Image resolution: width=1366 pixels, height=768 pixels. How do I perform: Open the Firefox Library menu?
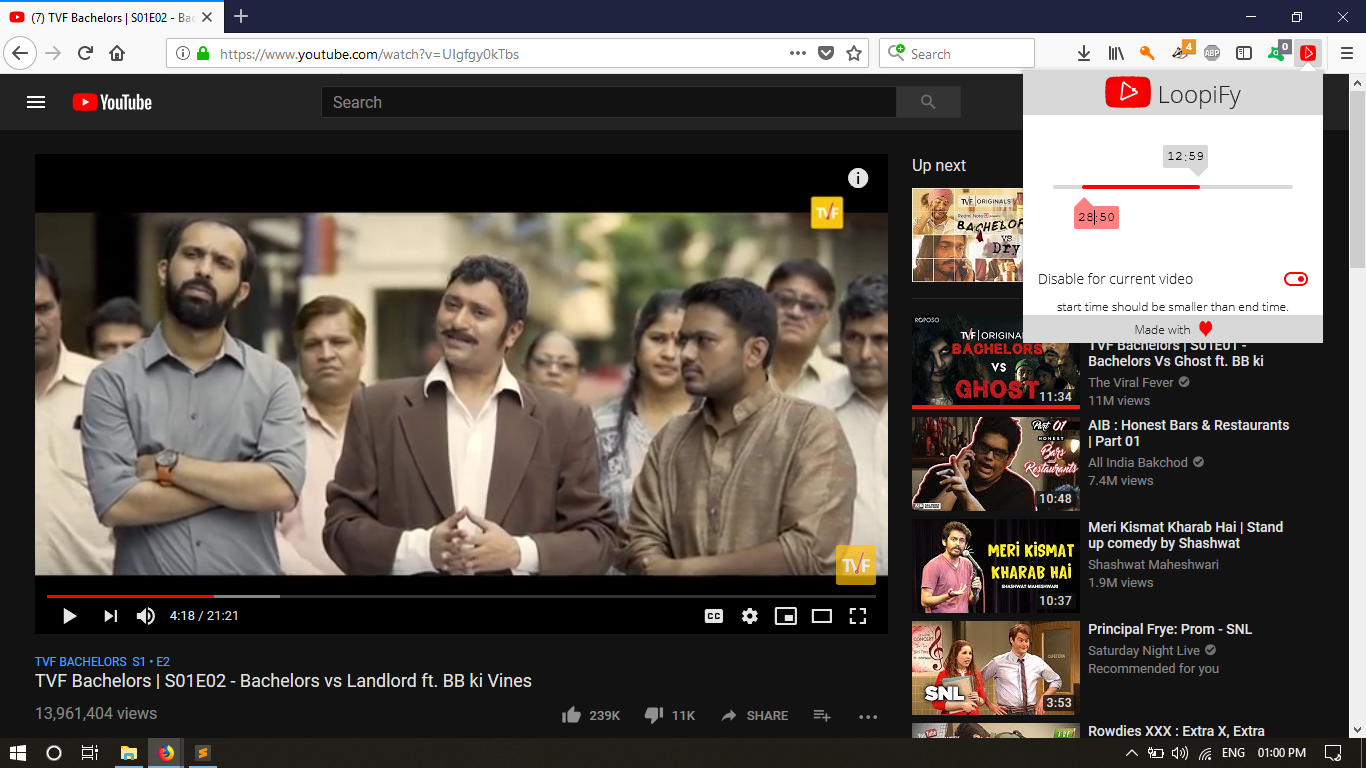[1116, 53]
